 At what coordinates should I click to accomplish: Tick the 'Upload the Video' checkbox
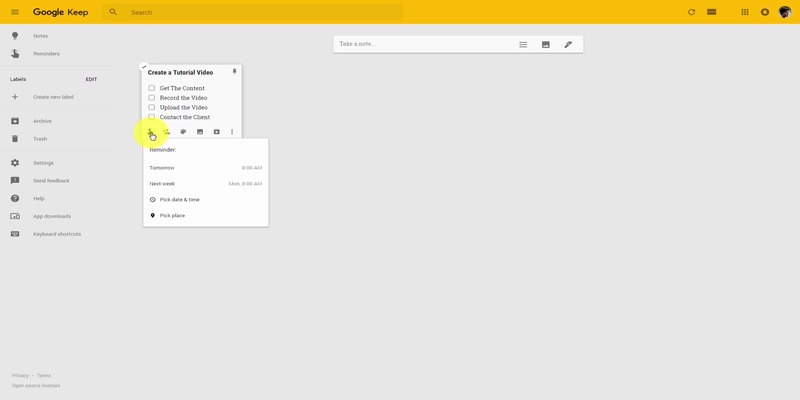click(152, 107)
